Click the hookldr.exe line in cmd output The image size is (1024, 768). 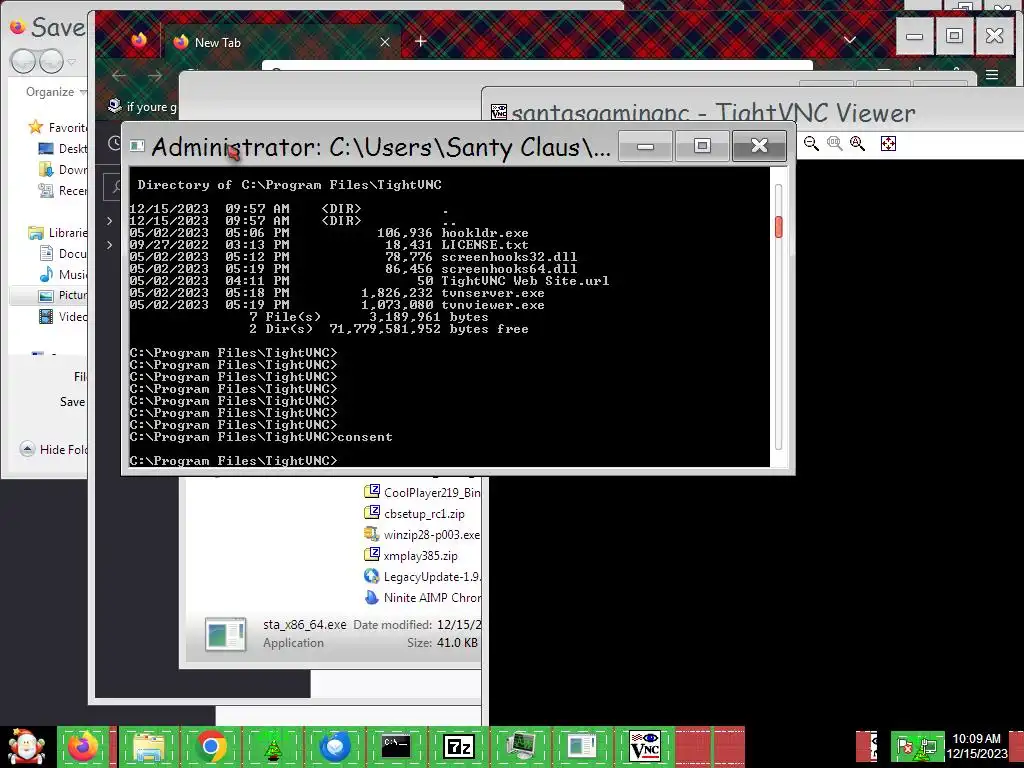coord(329,232)
